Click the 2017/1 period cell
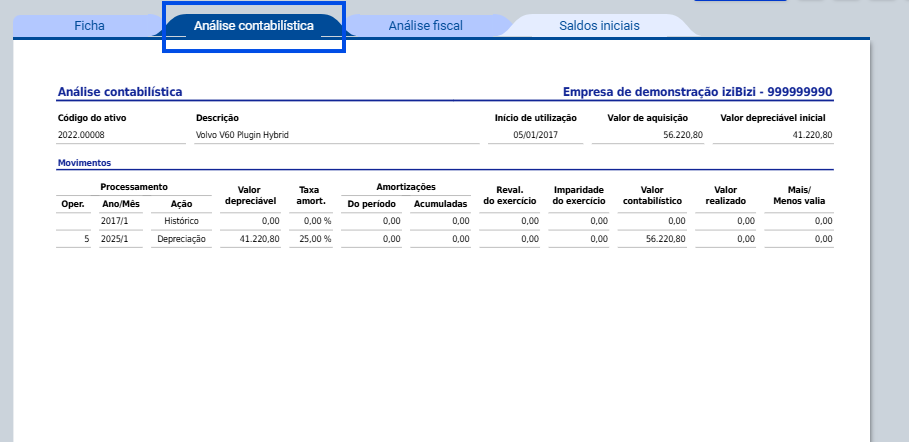This screenshot has height=442, width=909. (114, 221)
